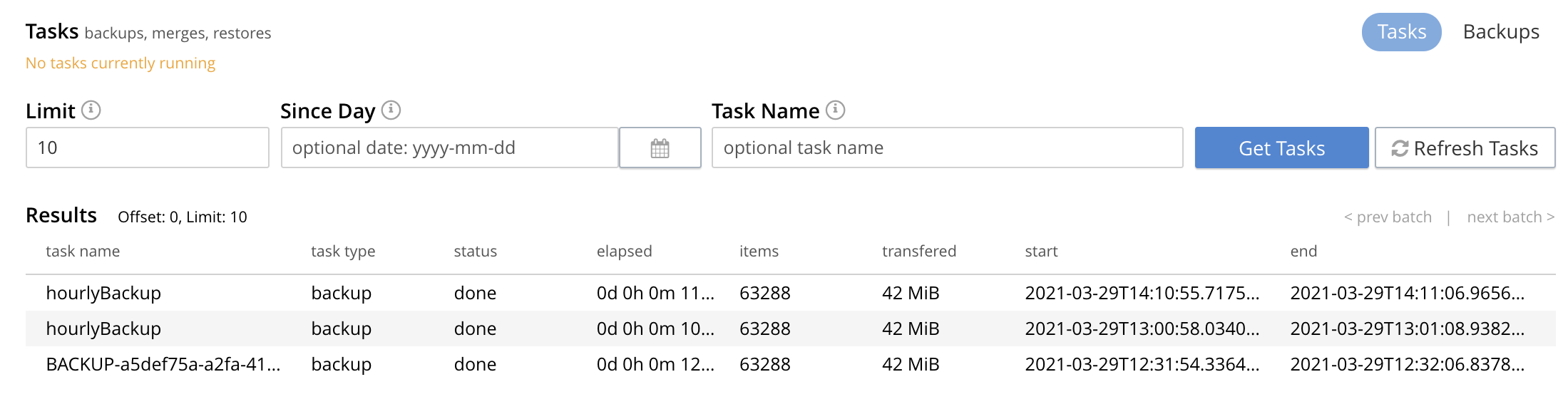
Task: Switch to the Backups tab
Action: (x=1500, y=32)
